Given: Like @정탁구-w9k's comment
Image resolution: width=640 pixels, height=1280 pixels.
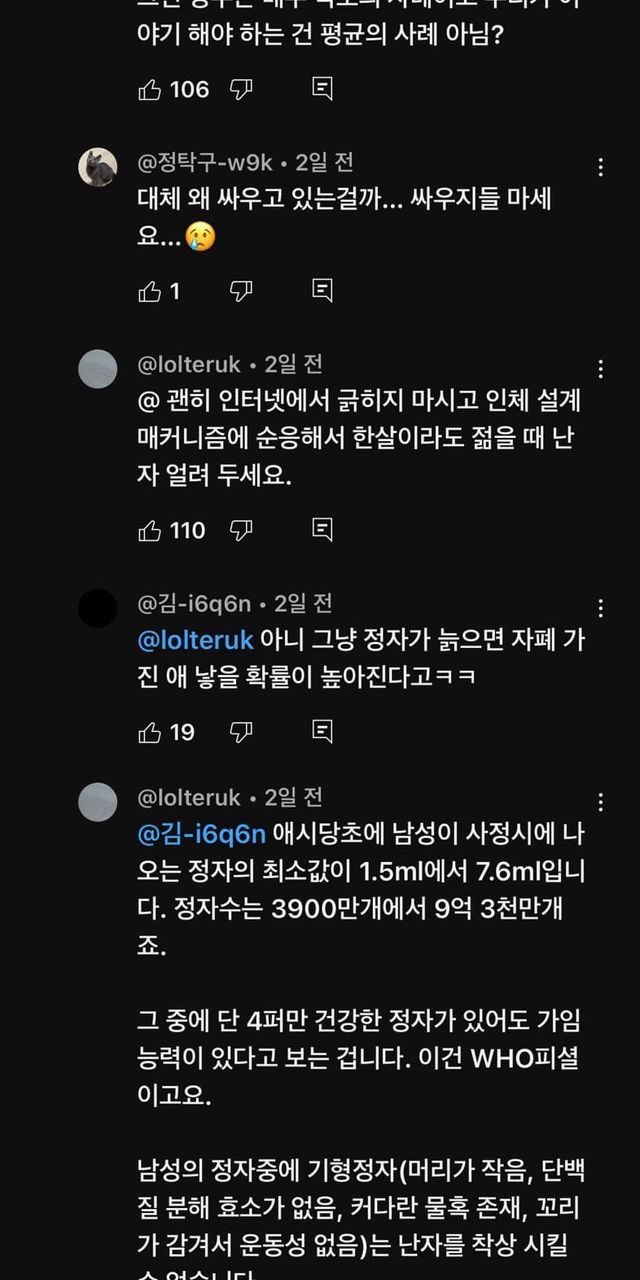Looking at the screenshot, I should pos(150,291).
